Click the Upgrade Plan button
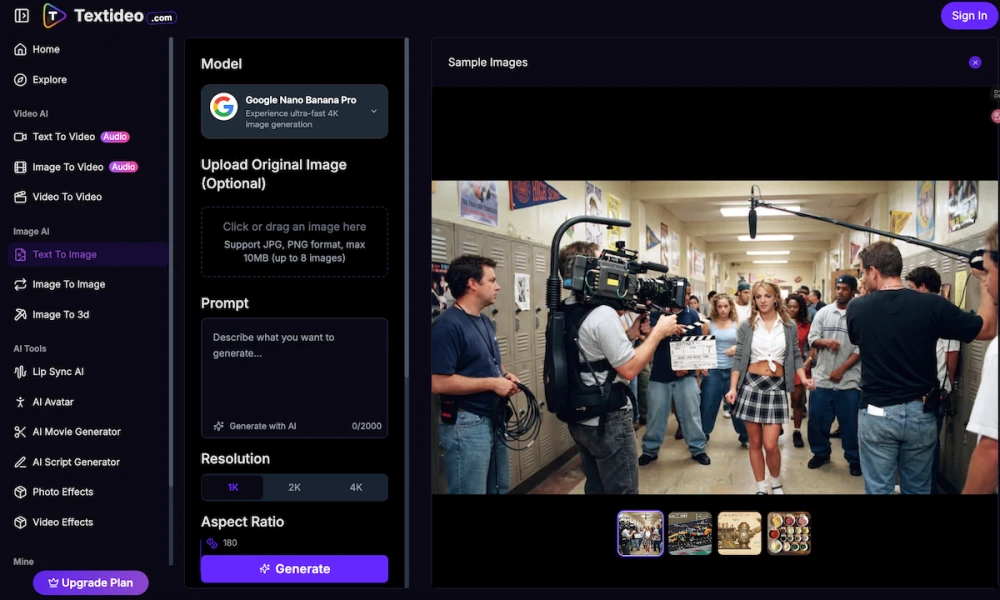The height and width of the screenshot is (600, 1000). tap(91, 583)
